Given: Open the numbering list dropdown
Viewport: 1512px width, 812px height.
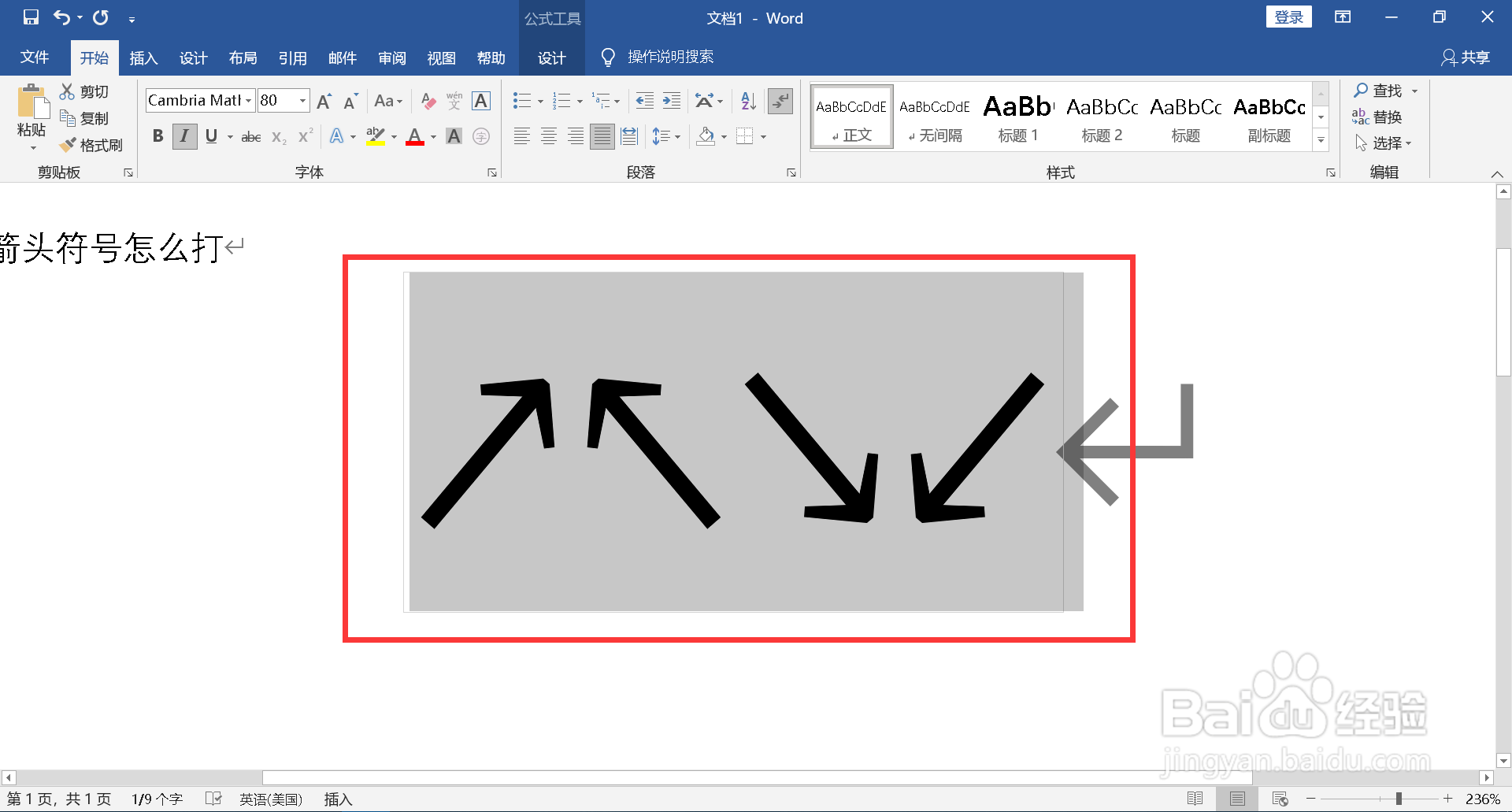Looking at the screenshot, I should [x=580, y=101].
